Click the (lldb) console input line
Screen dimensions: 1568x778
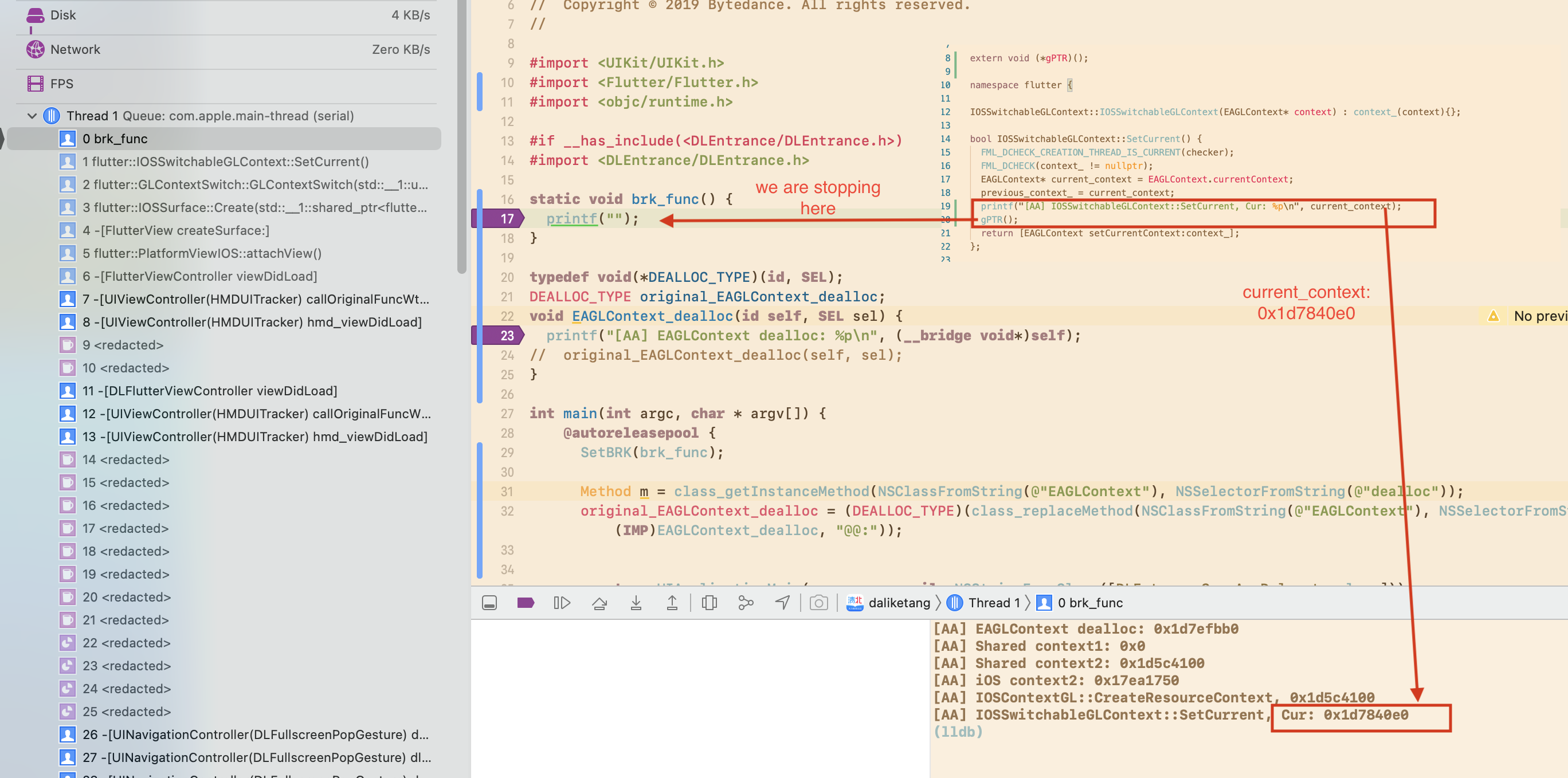click(1035, 732)
